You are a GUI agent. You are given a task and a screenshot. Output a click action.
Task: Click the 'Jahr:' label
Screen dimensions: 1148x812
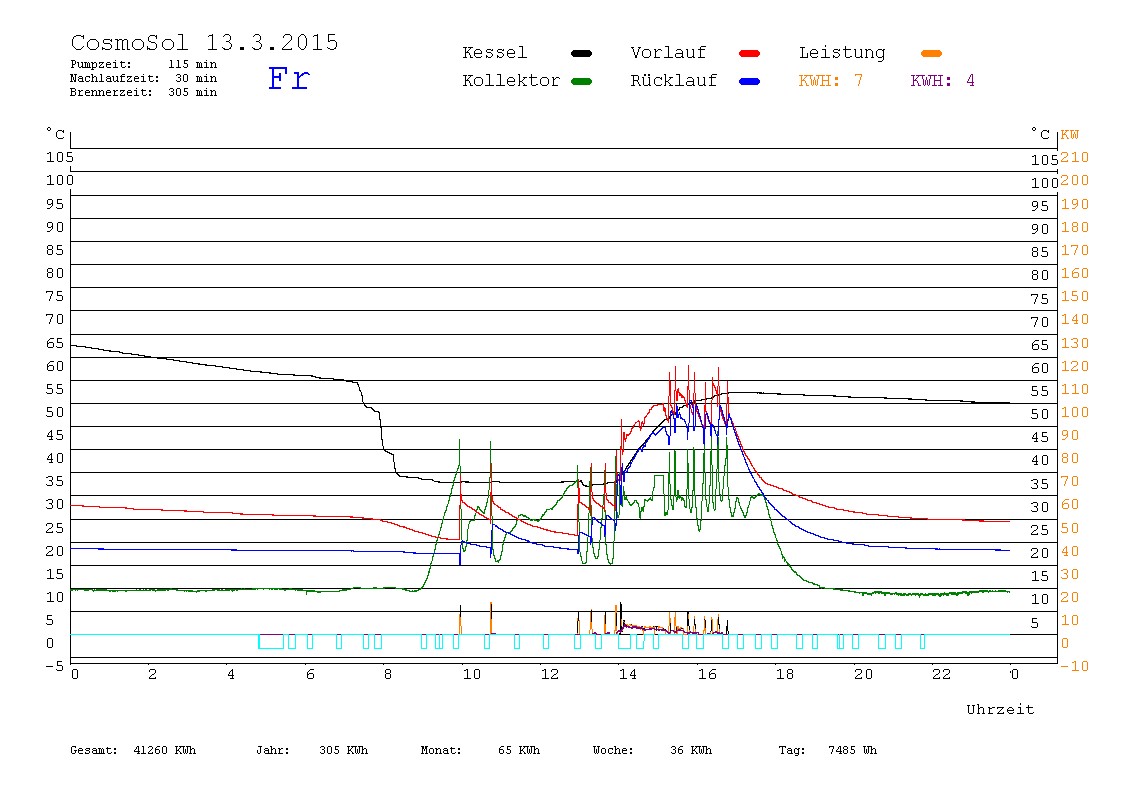pyautogui.click(x=272, y=750)
